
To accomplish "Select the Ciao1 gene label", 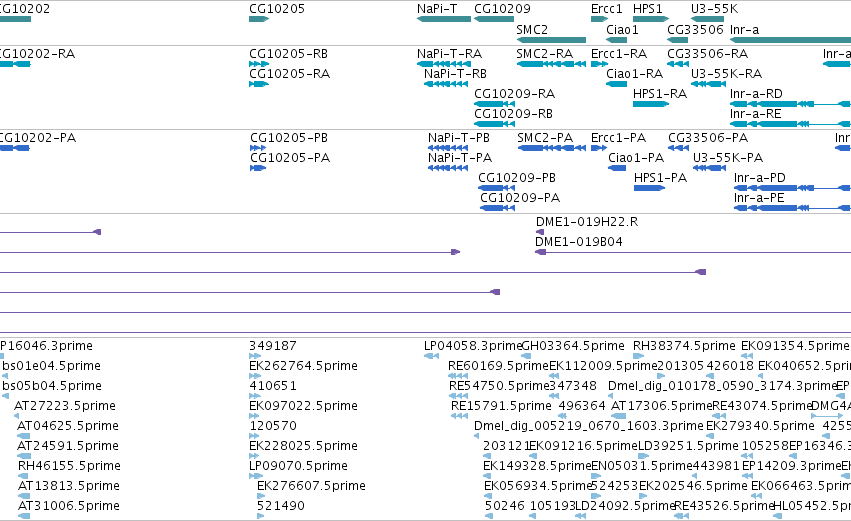I will pyautogui.click(x=622, y=29).
